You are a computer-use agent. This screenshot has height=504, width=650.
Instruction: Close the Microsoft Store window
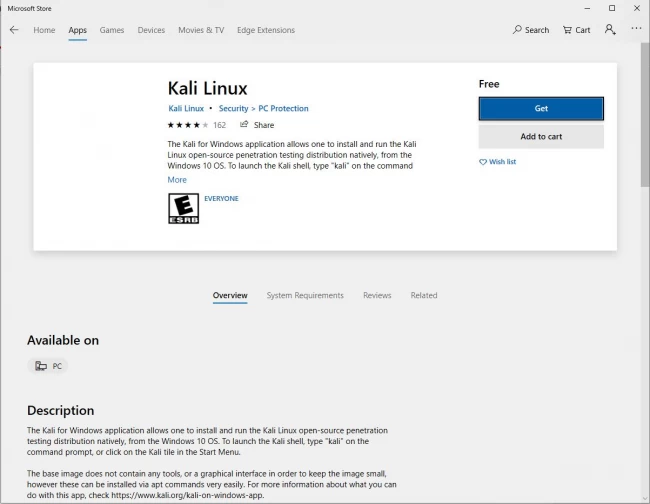[x=637, y=8]
